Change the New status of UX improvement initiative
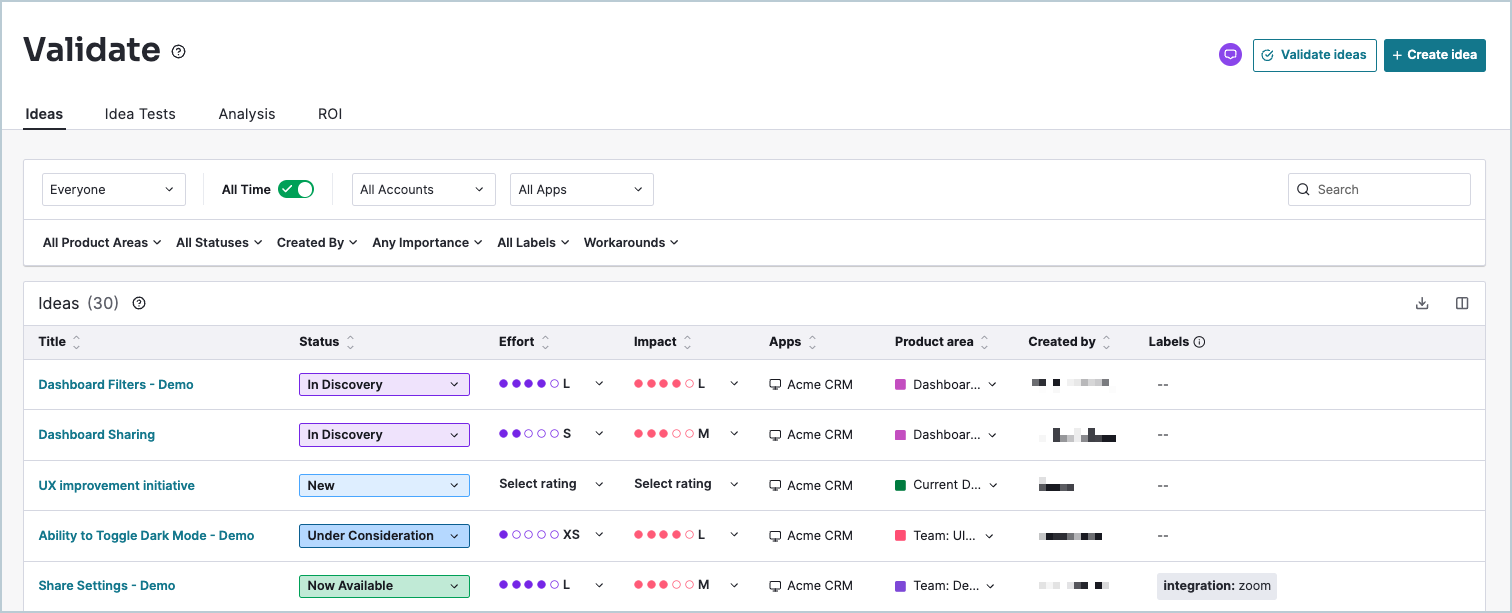Image resolution: width=1512 pixels, height=613 pixels. tap(384, 486)
